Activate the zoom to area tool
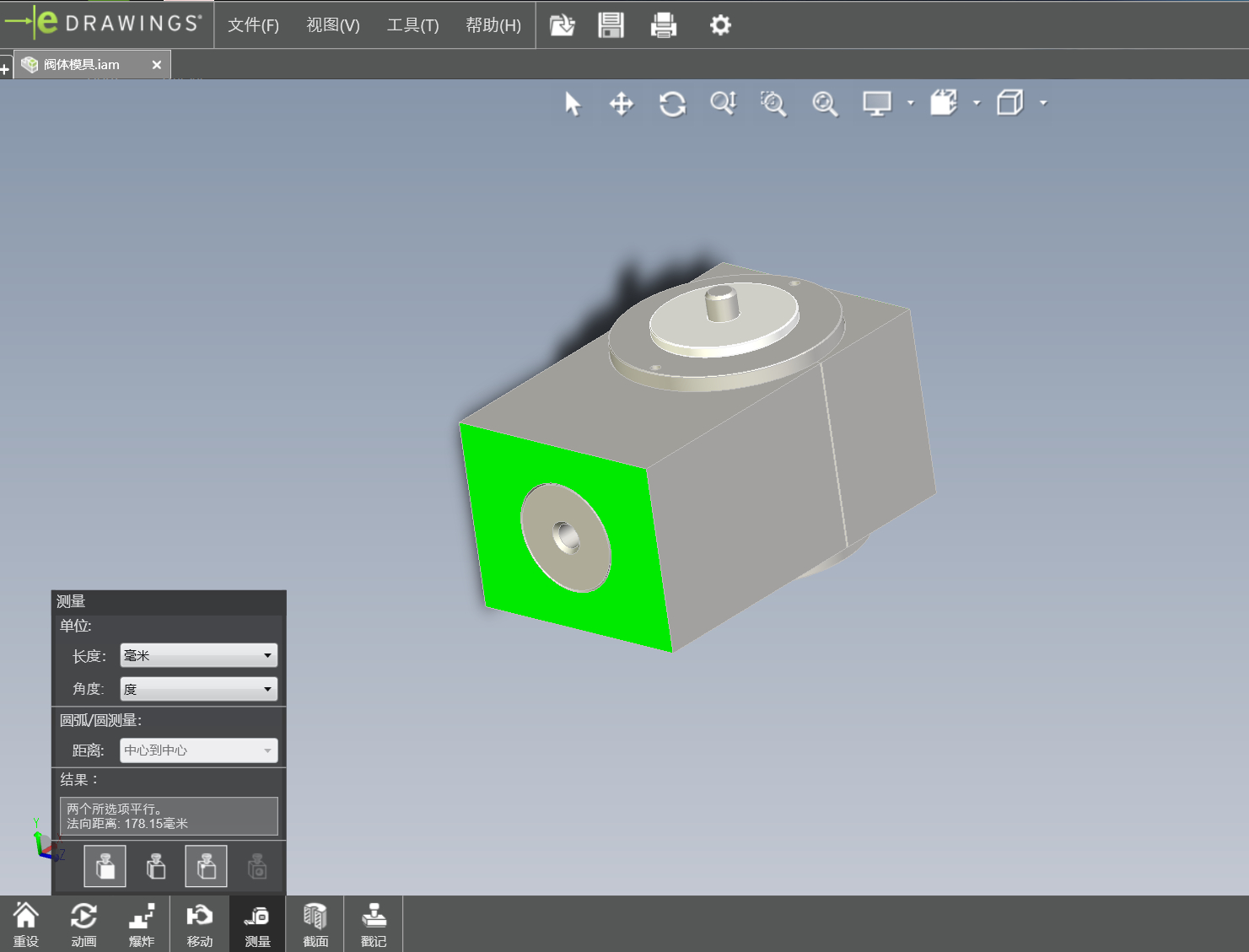1249x952 pixels. click(773, 104)
